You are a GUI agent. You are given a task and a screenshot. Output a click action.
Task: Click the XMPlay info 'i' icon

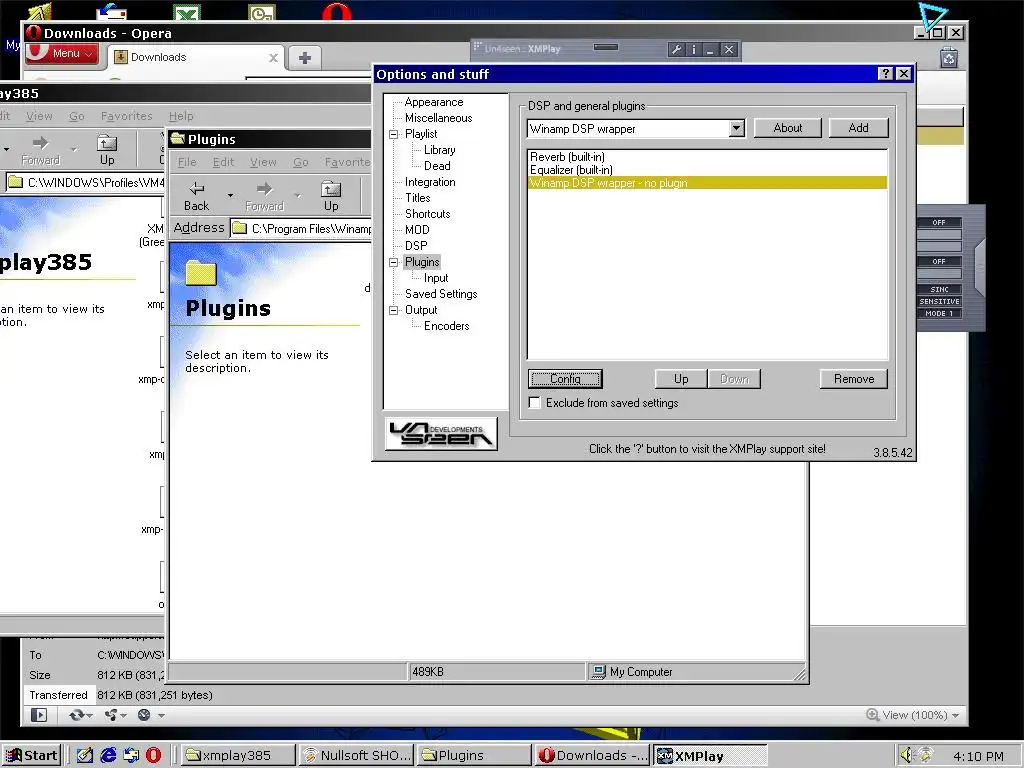point(694,50)
